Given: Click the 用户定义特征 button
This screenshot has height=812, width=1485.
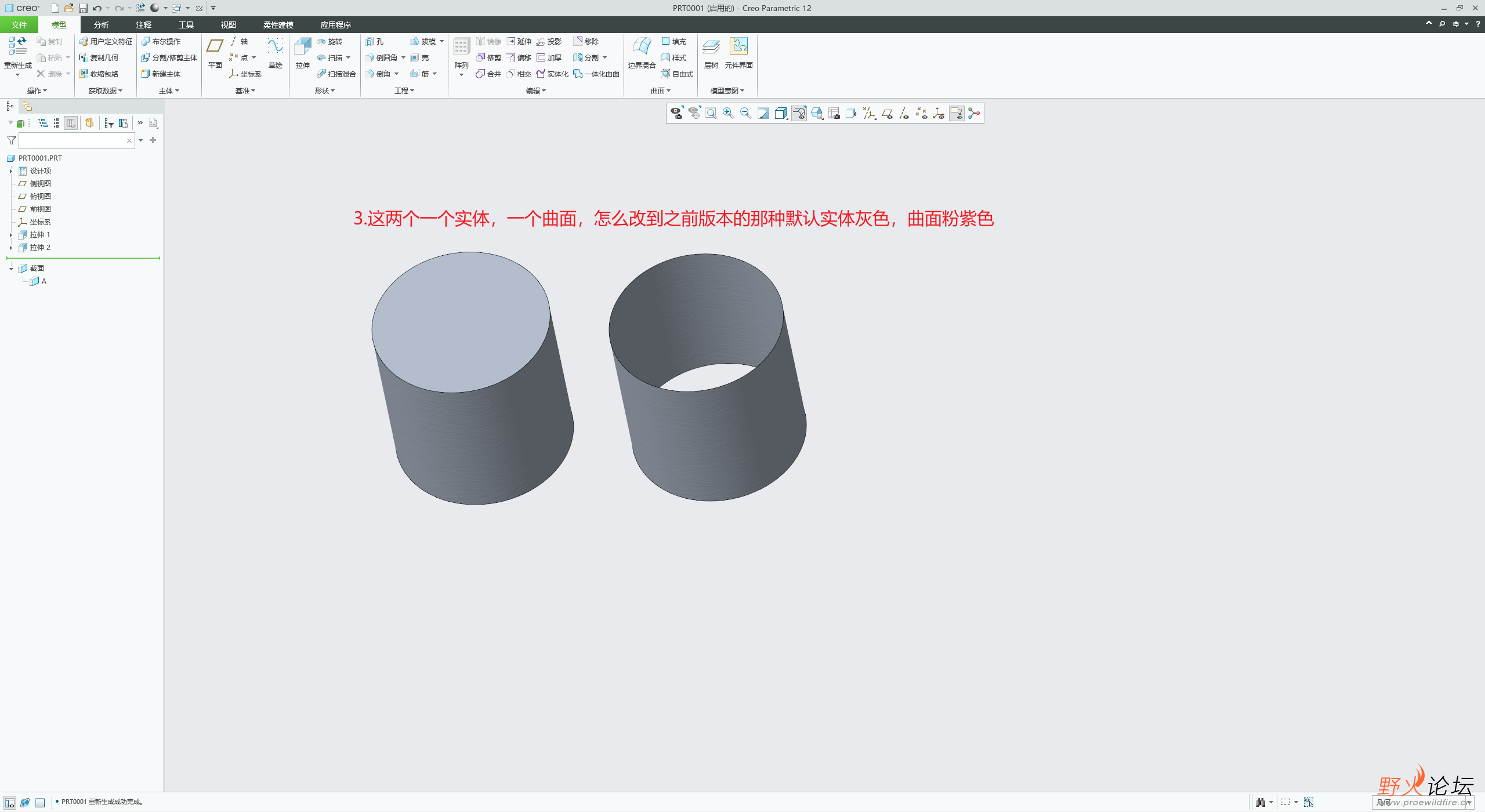Looking at the screenshot, I should pos(106,41).
